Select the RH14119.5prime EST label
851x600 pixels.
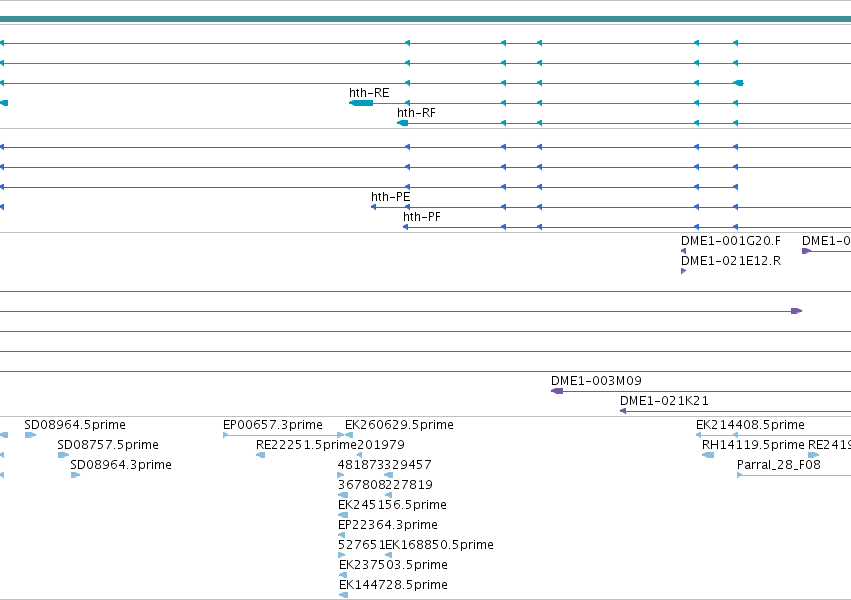[x=753, y=445]
